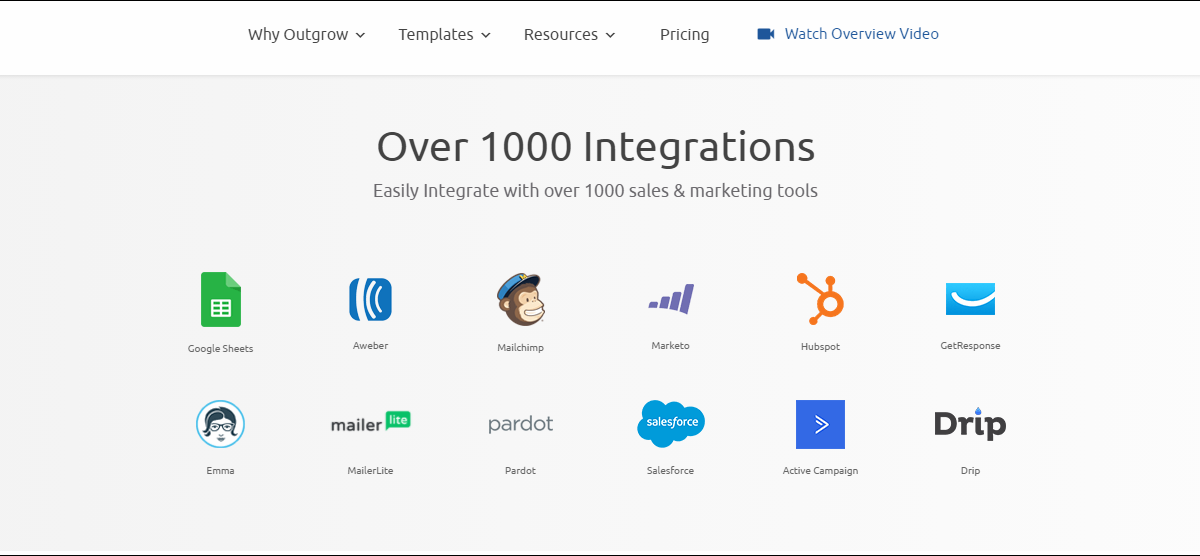Click the video camera icon in navigation
1200x556 pixels.
766,34
